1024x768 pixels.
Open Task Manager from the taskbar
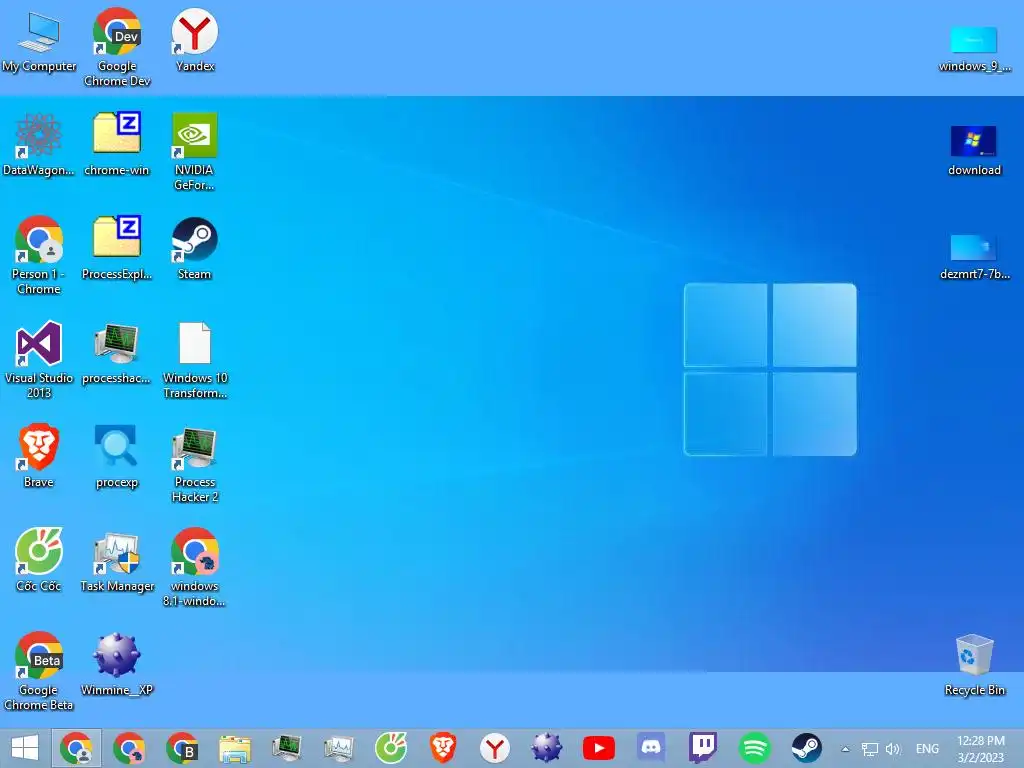click(338, 748)
